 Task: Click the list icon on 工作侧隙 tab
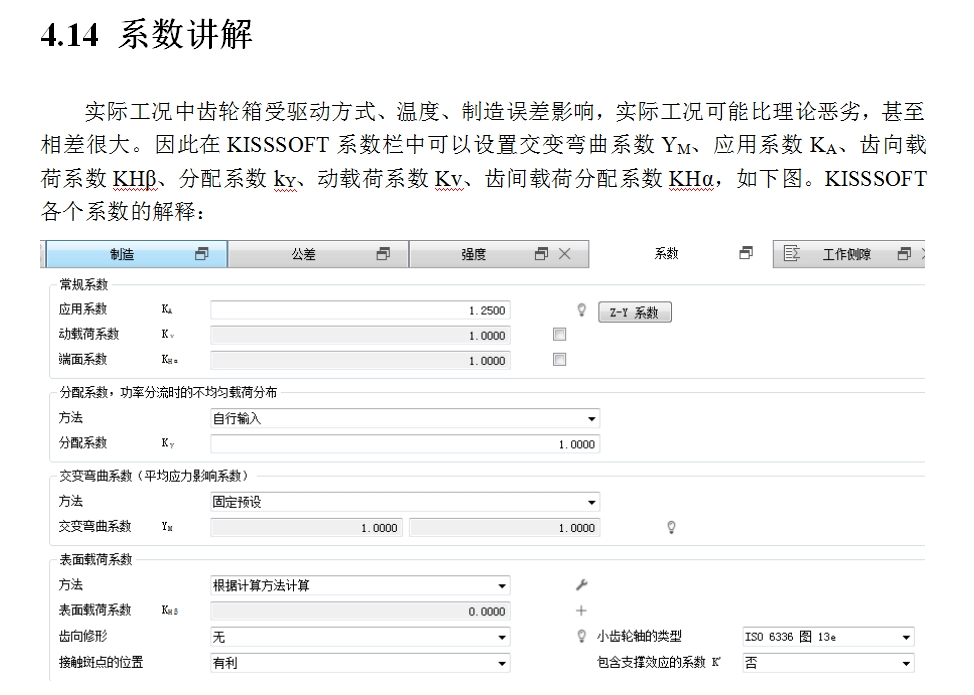click(791, 253)
